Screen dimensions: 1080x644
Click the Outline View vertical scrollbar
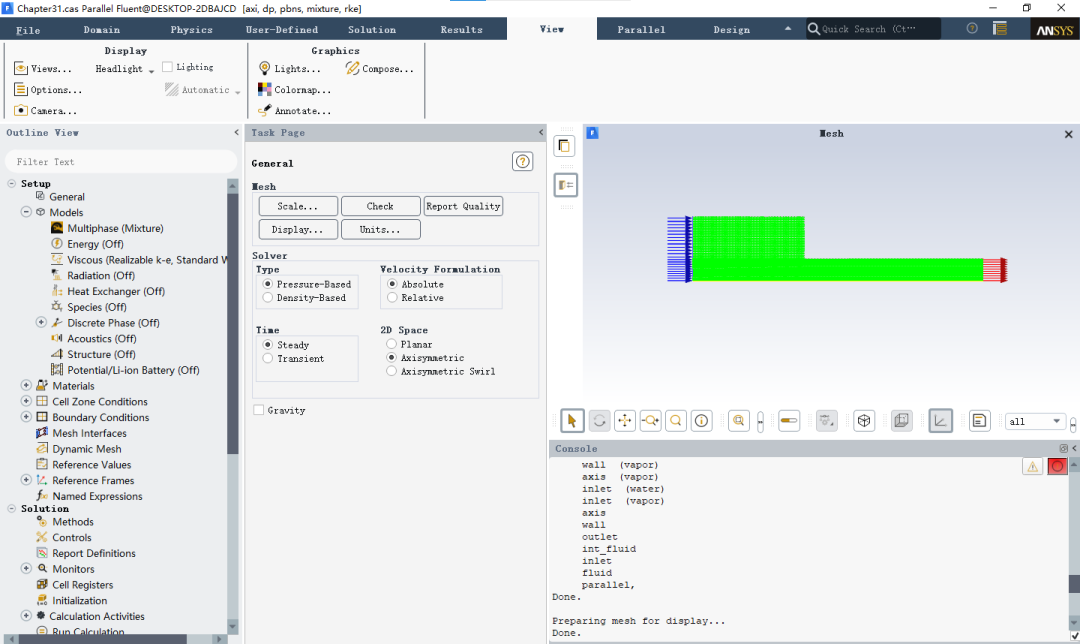(232, 324)
